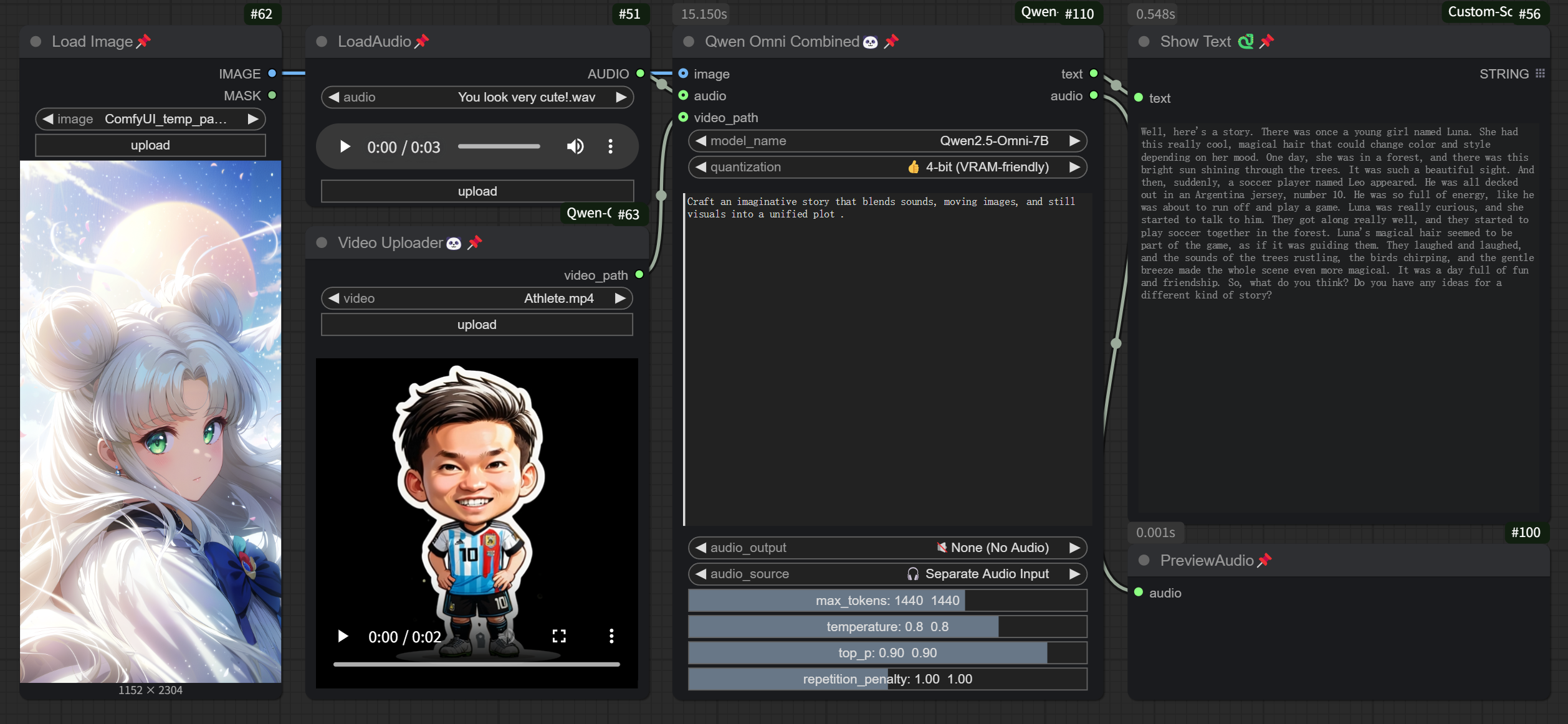Viewport: 1568px width, 724px height.
Task: Click the Qwen-( #63 badge
Action: pos(603,214)
